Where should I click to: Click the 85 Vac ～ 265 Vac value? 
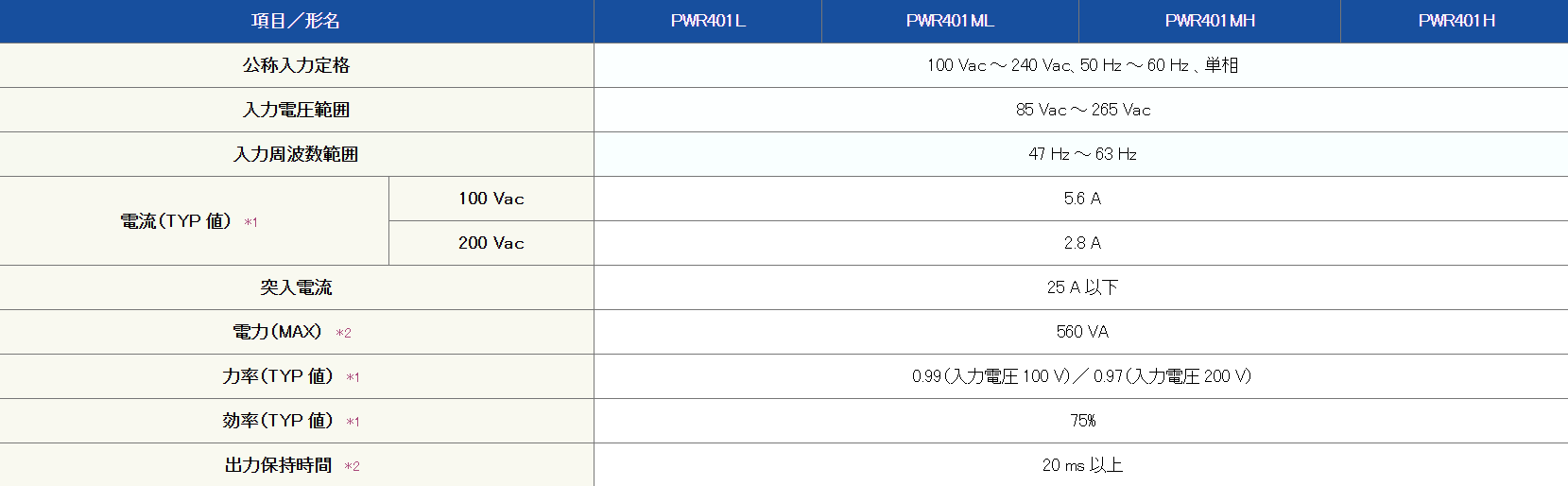[1083, 110]
